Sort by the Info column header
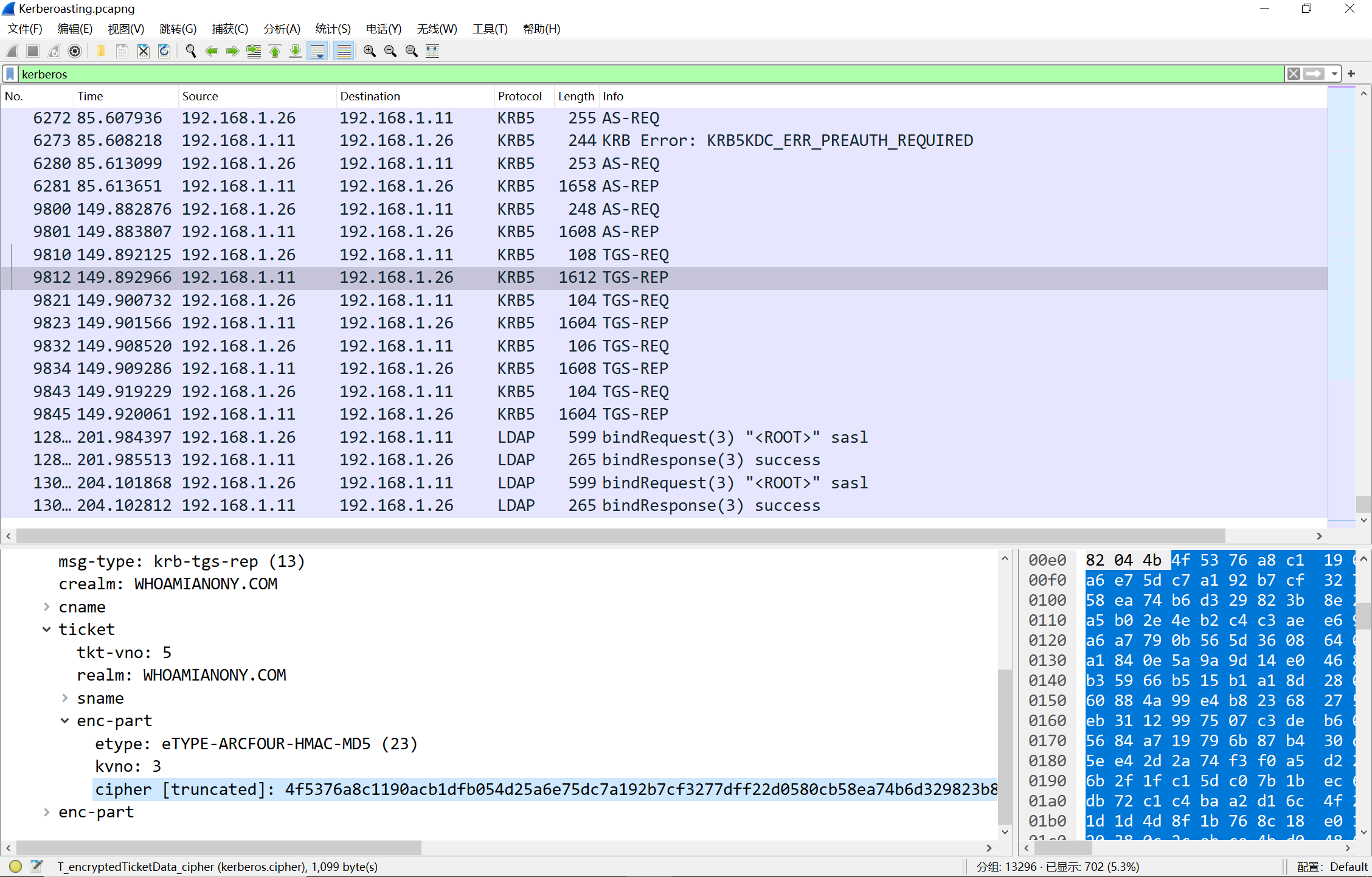This screenshot has height=877, width=1372. (x=963, y=96)
